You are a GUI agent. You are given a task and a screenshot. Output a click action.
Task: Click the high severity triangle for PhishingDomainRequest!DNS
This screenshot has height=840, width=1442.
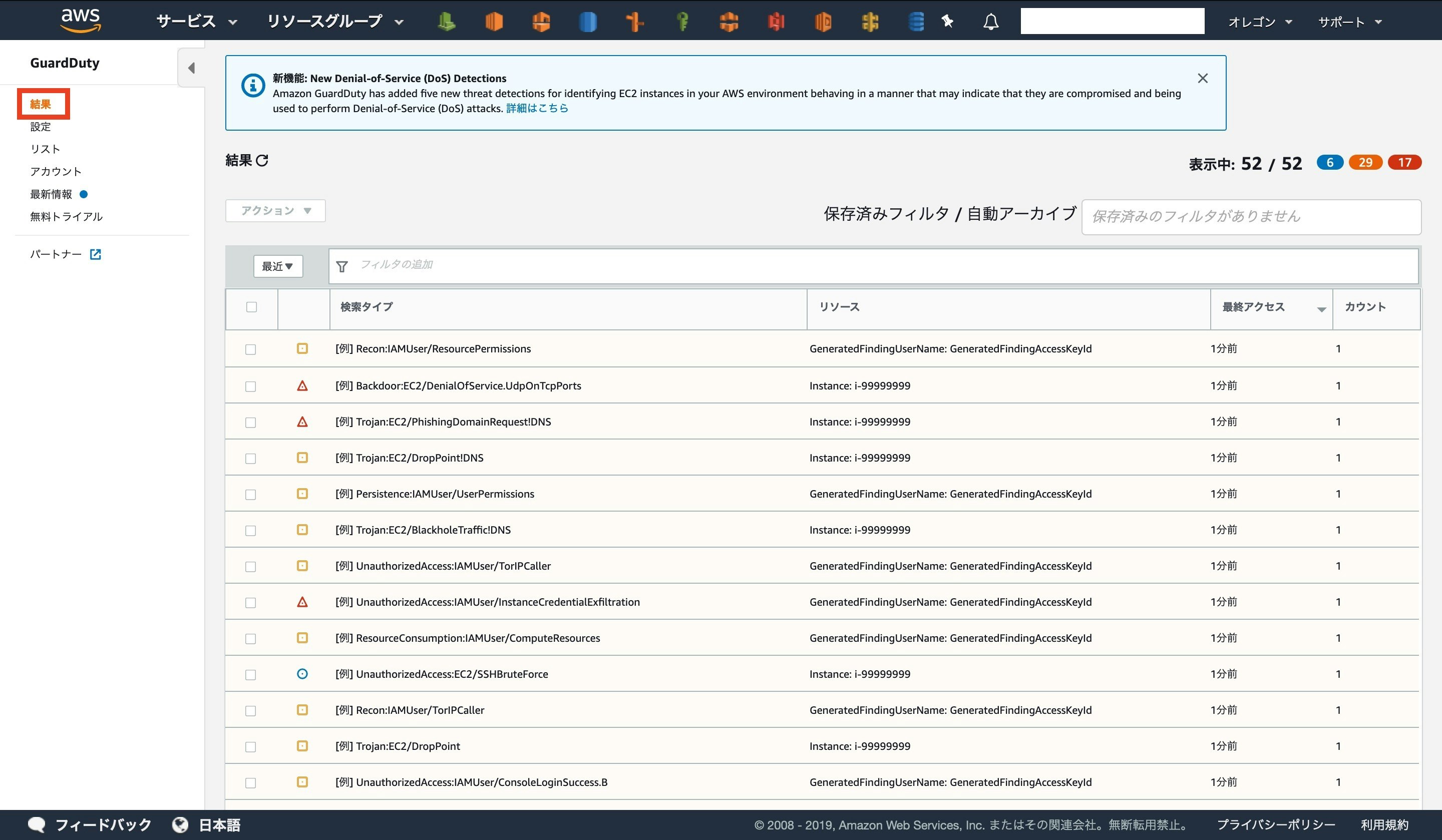point(302,422)
